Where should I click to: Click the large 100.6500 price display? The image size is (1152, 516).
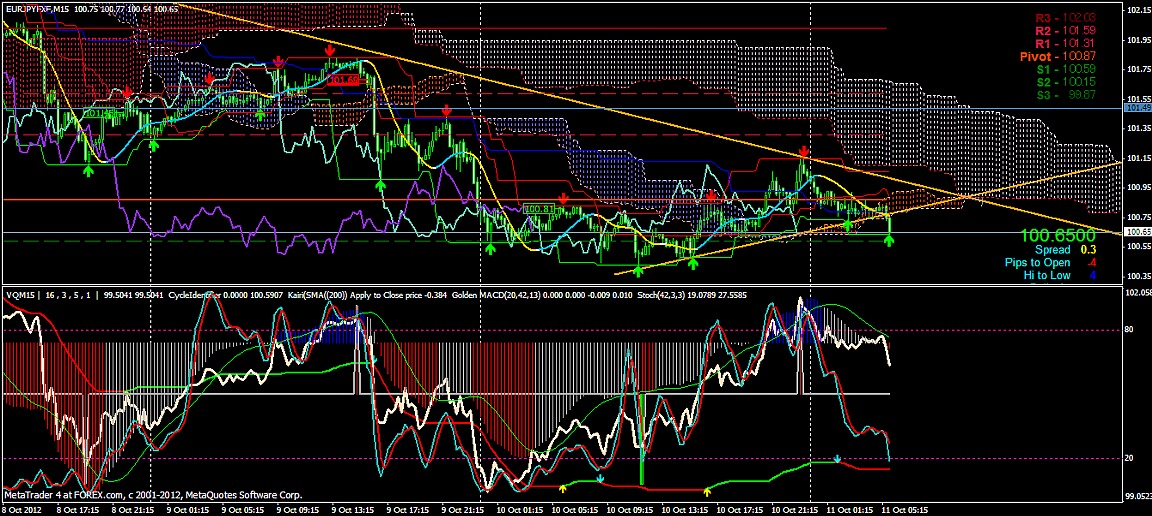point(1058,234)
